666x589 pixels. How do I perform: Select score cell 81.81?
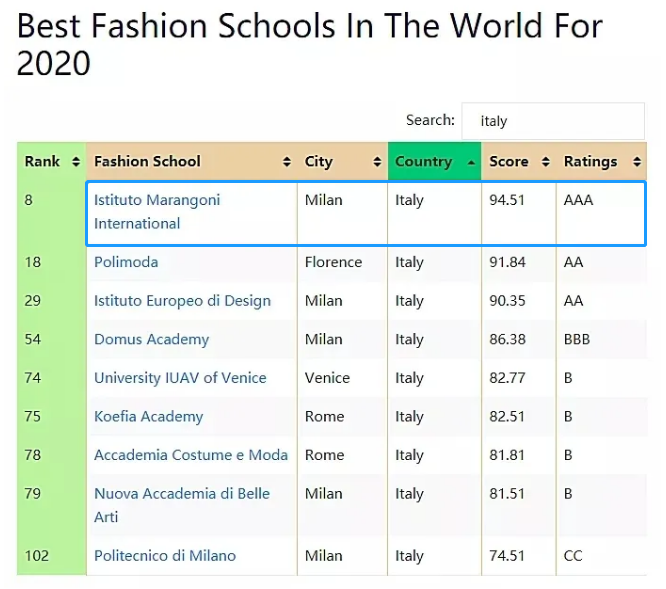click(519, 455)
